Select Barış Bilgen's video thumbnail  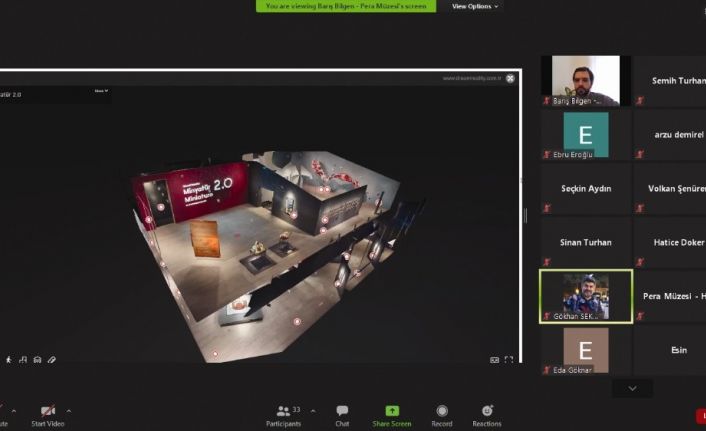click(x=580, y=81)
